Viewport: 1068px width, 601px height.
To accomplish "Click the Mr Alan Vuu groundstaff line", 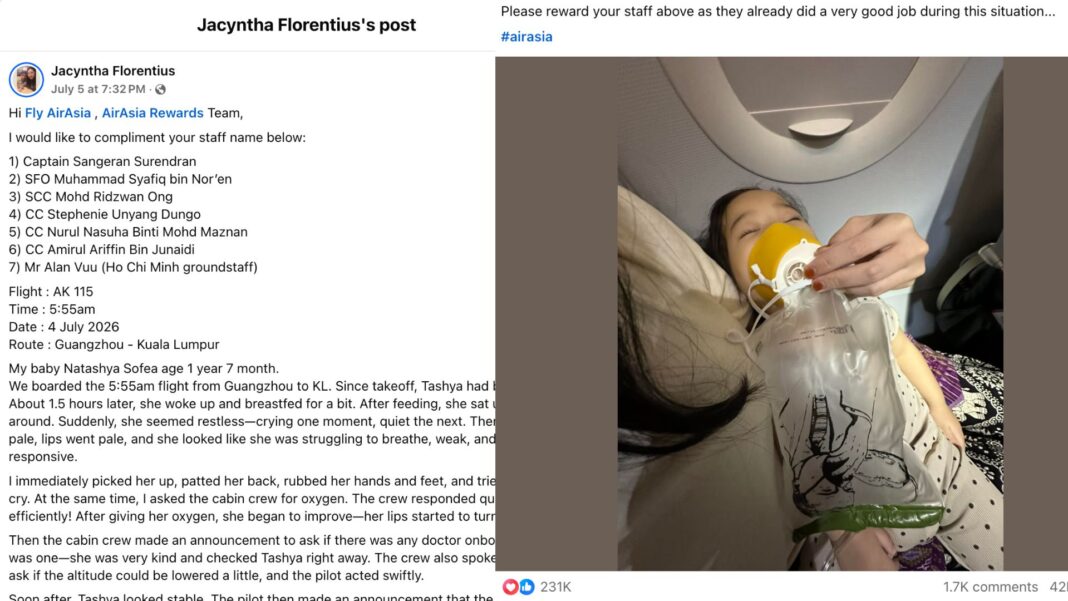I will point(133,267).
